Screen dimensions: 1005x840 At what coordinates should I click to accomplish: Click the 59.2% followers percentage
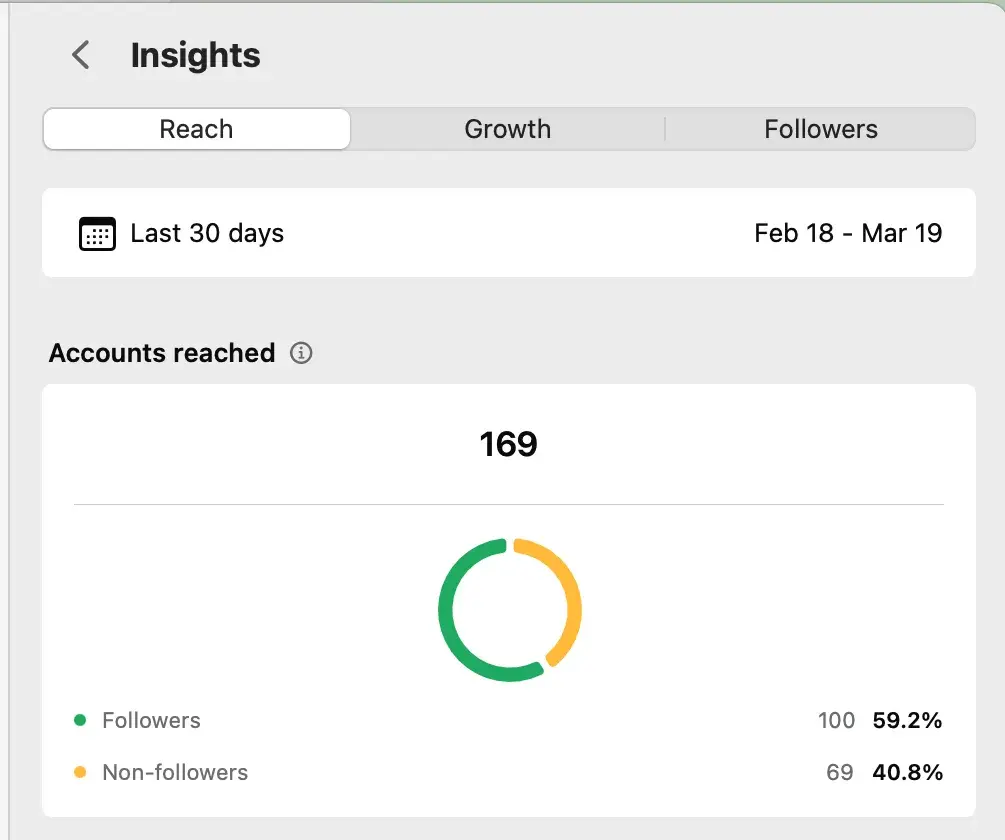point(907,720)
